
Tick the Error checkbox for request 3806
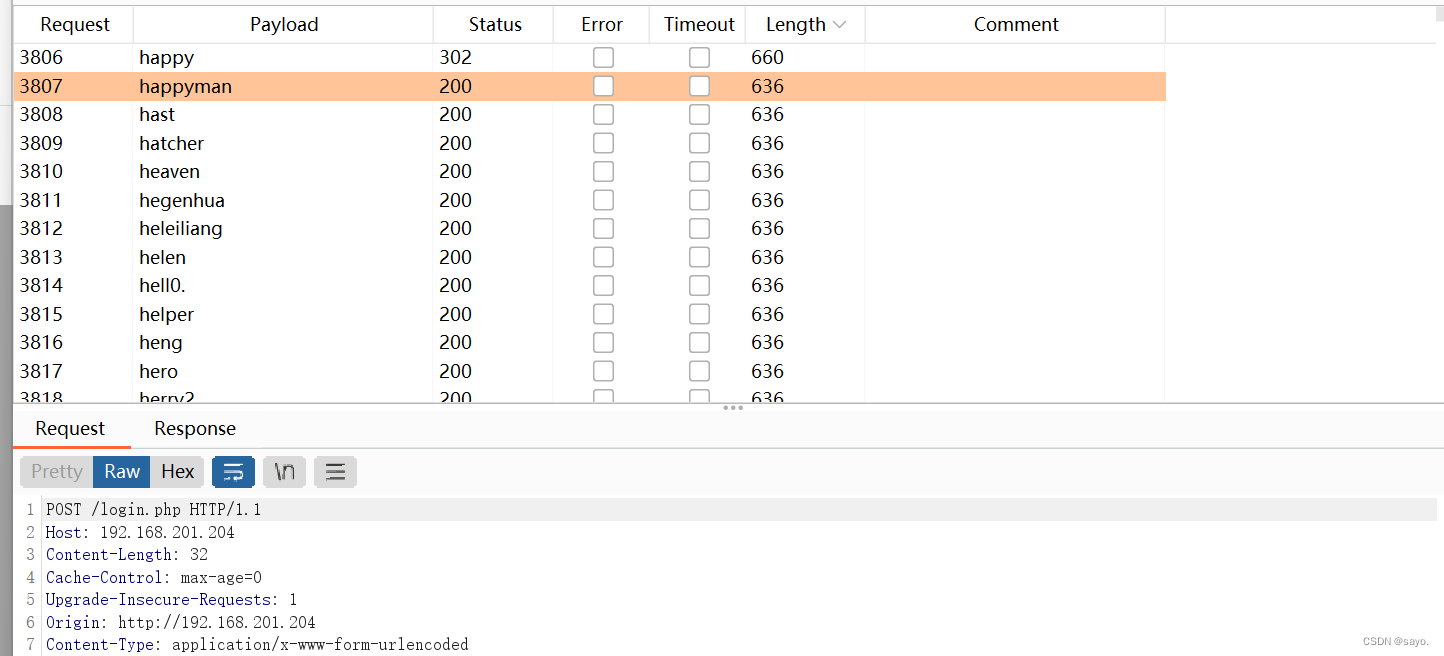coord(603,58)
